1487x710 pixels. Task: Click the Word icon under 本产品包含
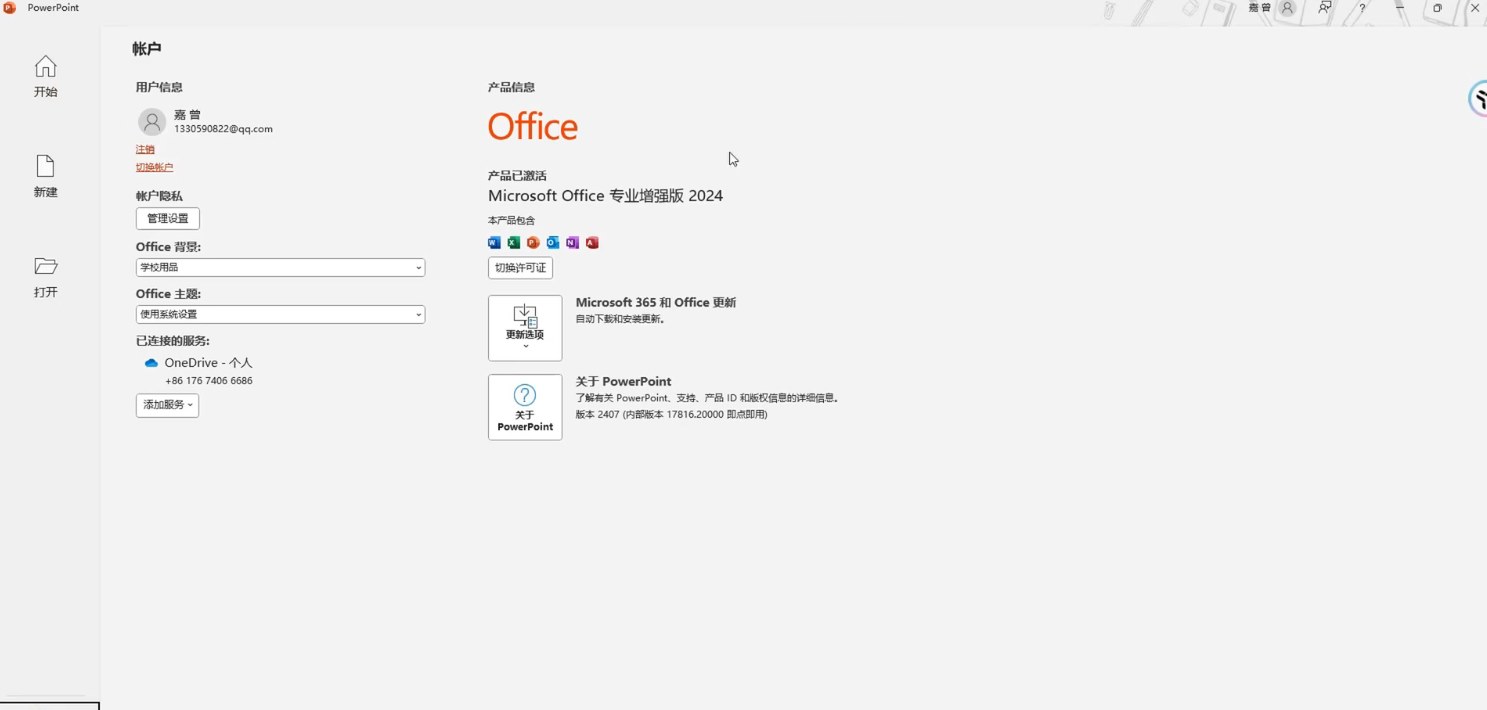pyautogui.click(x=494, y=243)
